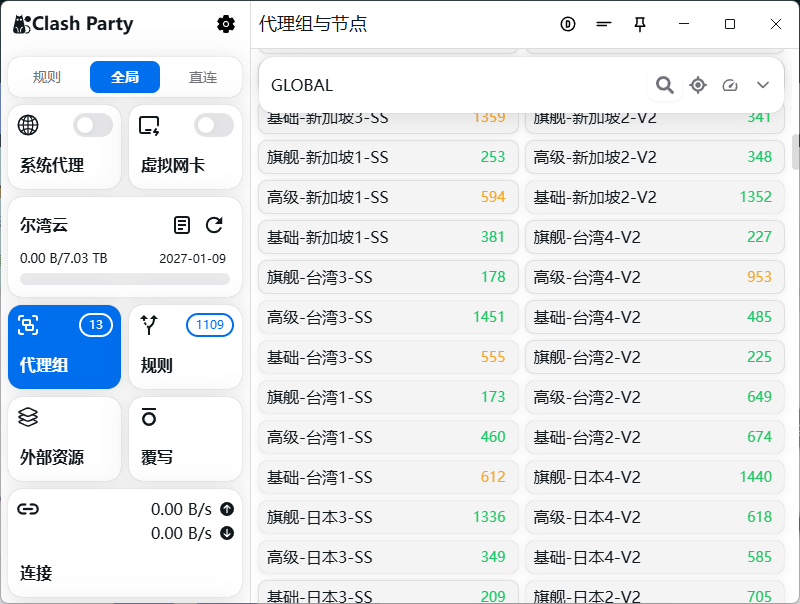Refresh the 尔湾云 subscription profile
Screen dimensions: 800x604
coord(214,225)
